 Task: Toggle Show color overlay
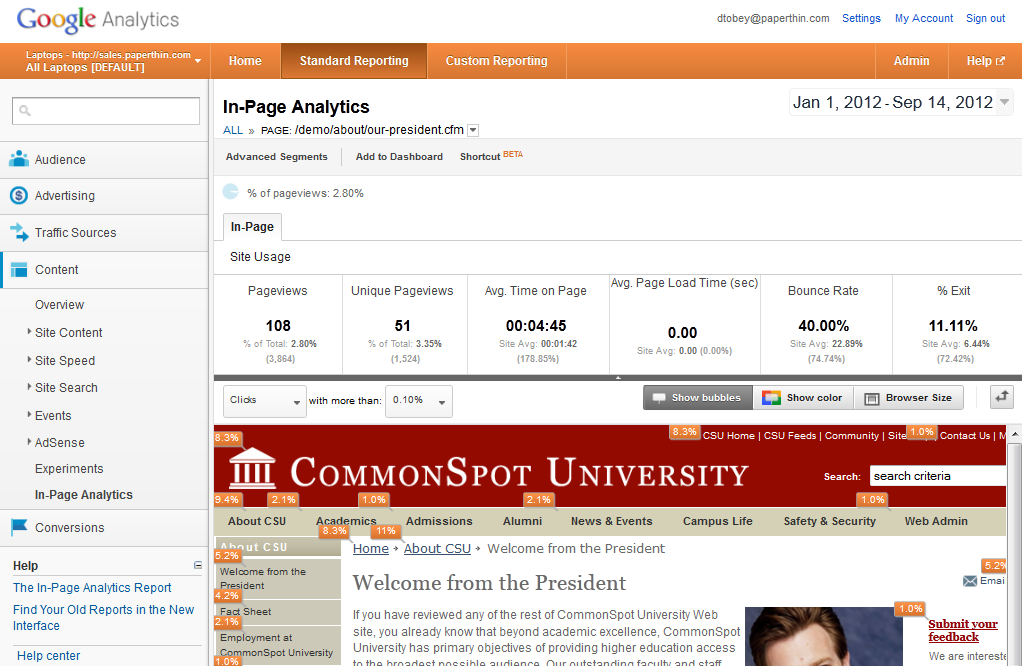tap(803, 398)
